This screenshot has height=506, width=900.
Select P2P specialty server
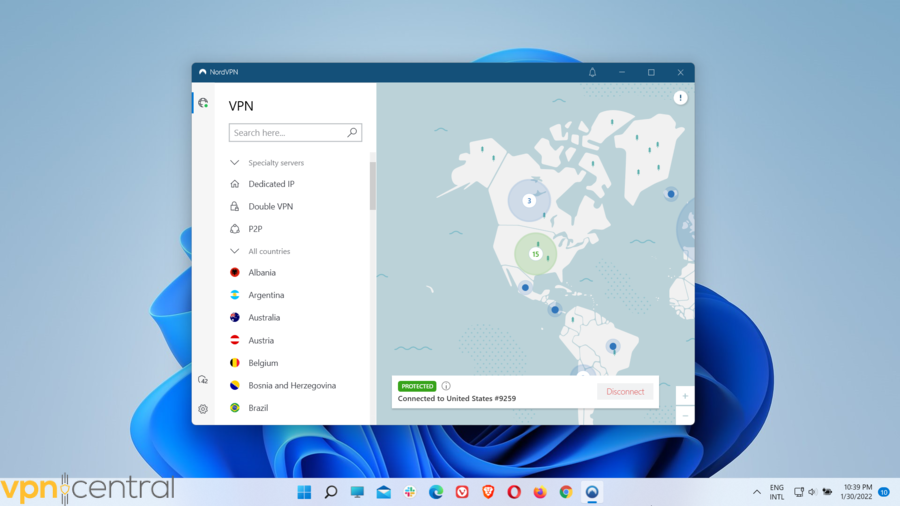point(255,229)
